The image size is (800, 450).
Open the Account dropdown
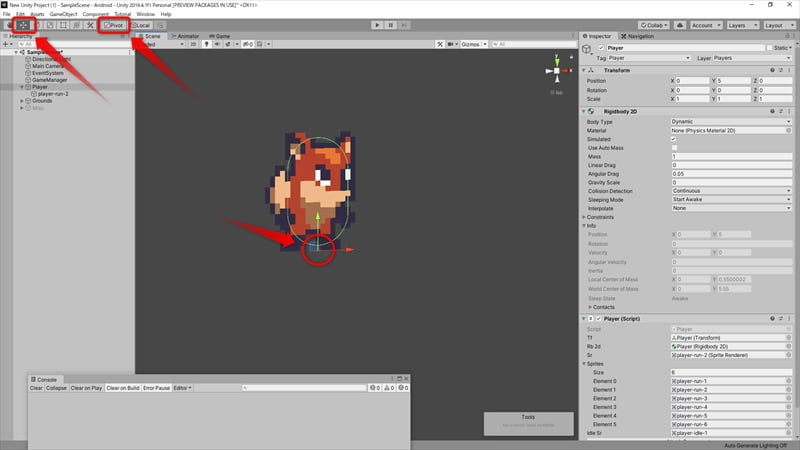[x=706, y=25]
